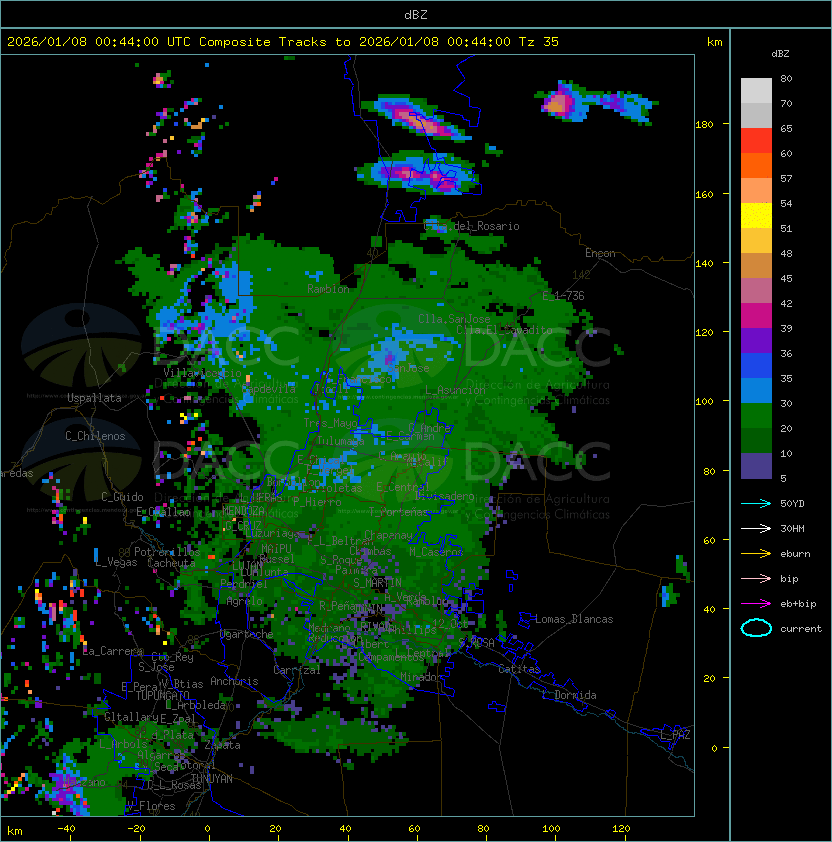
Task: Click the pink bip arrow in legend
Action: [756, 578]
